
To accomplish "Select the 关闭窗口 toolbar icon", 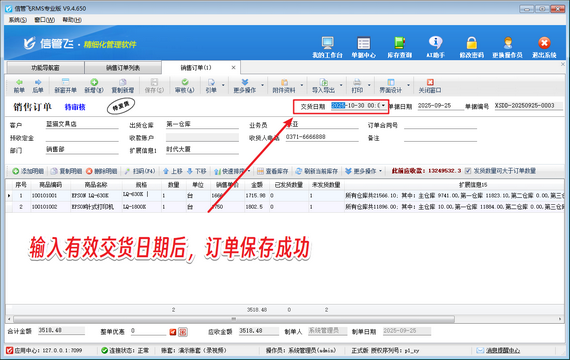I will pos(430,86).
